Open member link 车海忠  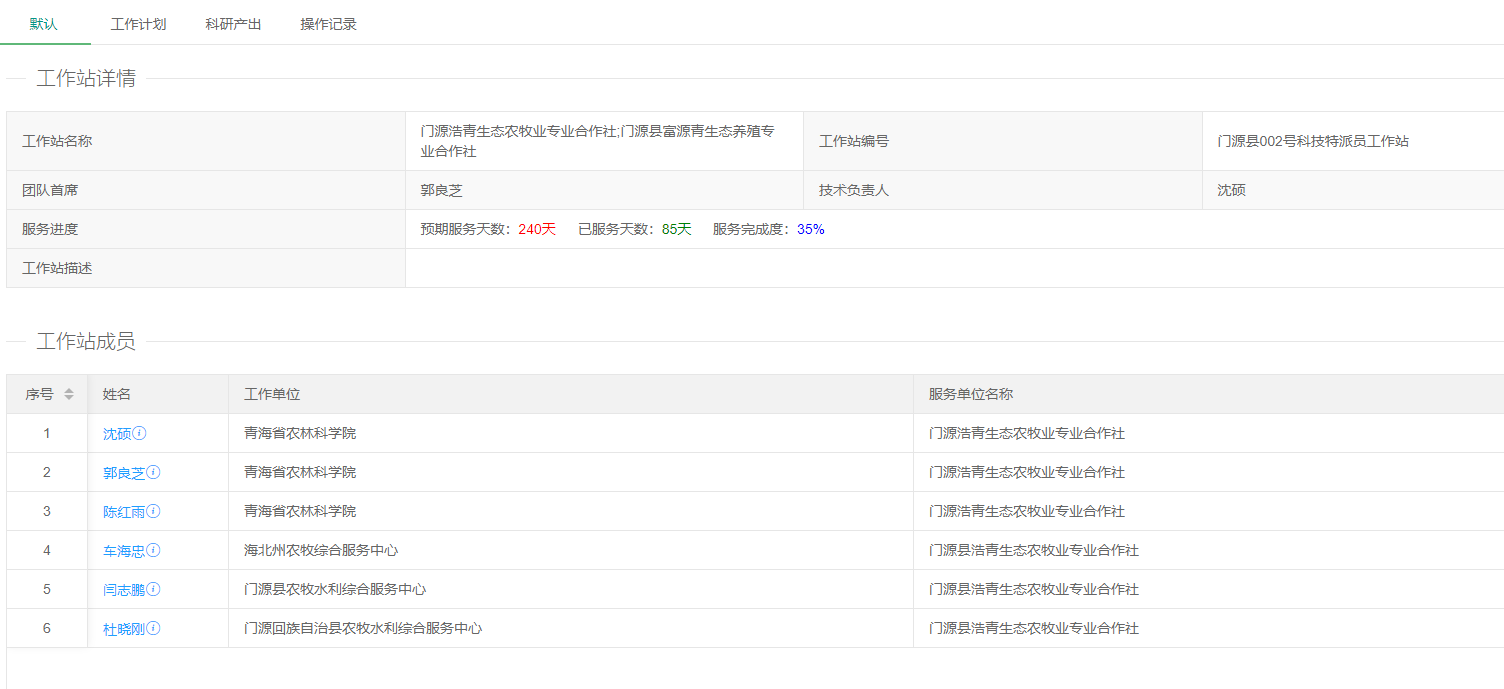[124, 551]
